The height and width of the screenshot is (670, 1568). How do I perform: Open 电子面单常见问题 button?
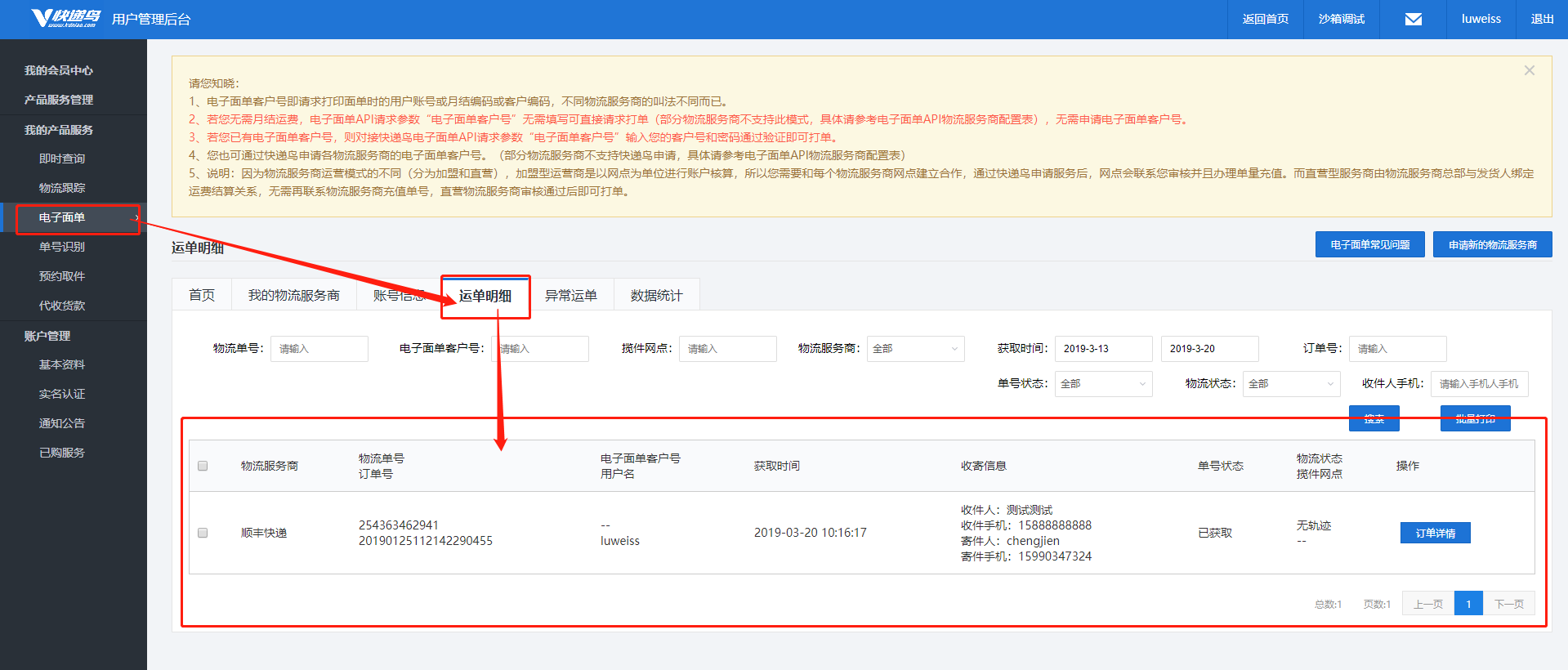click(1369, 244)
